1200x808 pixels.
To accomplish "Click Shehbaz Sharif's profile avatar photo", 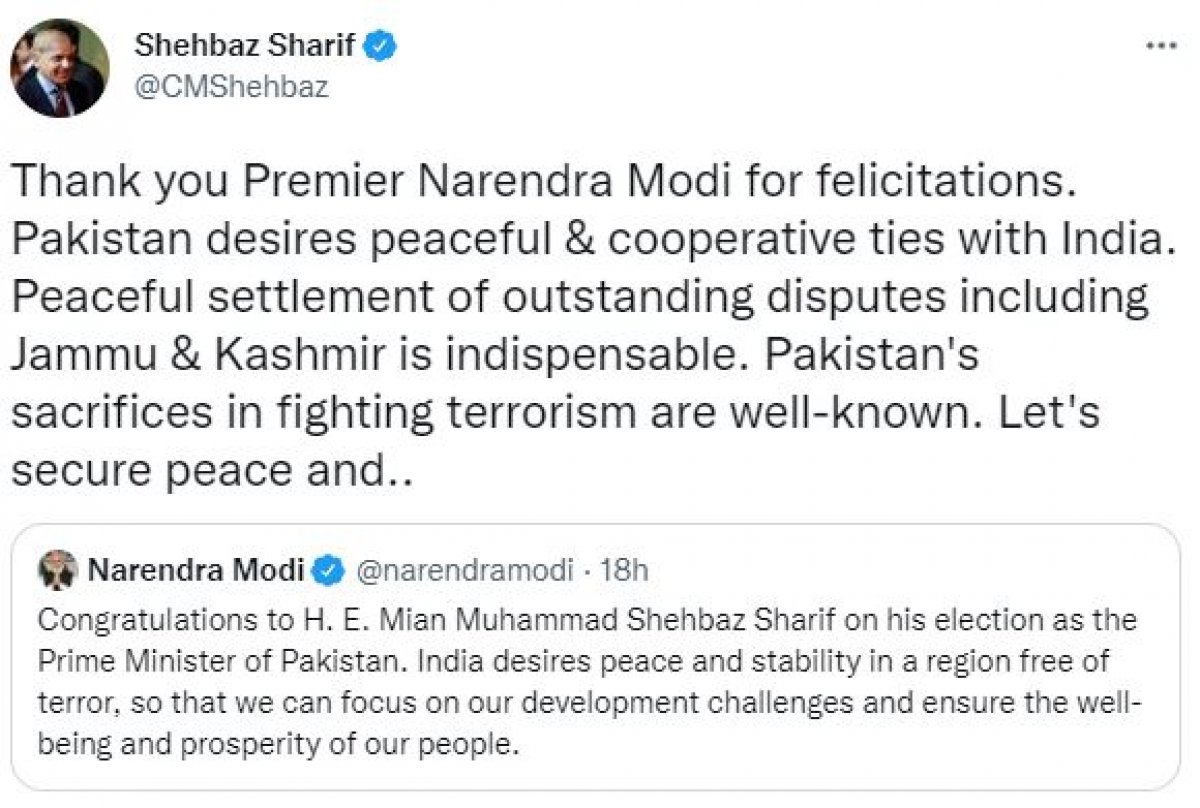I will coord(59,68).
